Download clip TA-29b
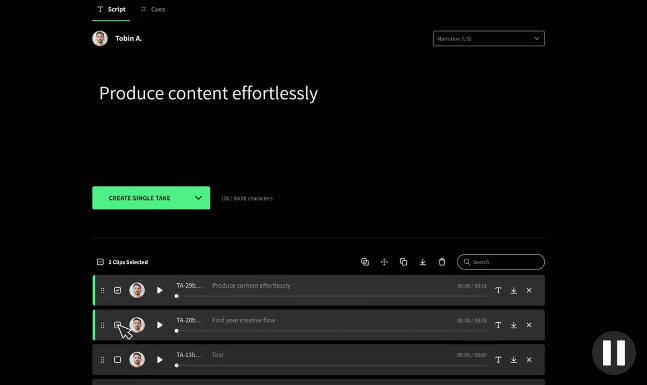The height and width of the screenshot is (385, 647). [x=514, y=291]
